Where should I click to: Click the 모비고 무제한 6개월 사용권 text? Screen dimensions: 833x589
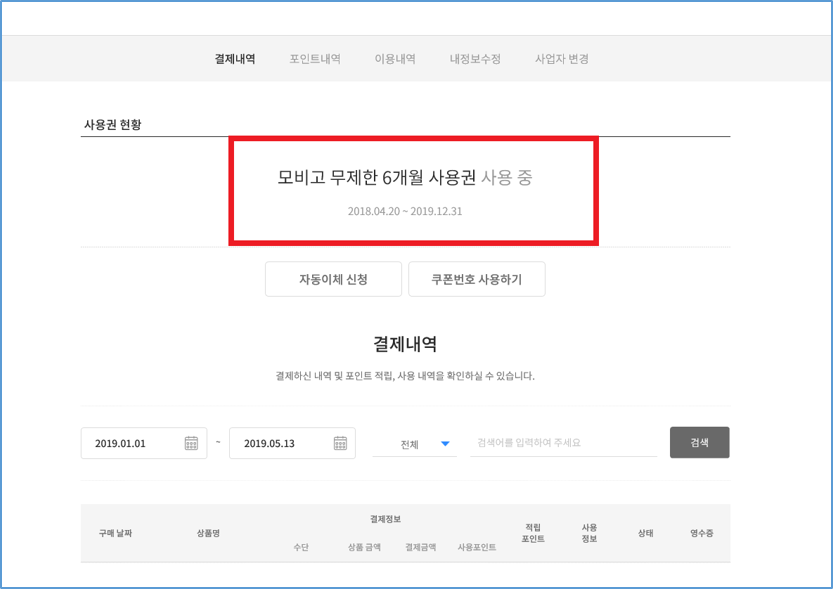(377, 177)
